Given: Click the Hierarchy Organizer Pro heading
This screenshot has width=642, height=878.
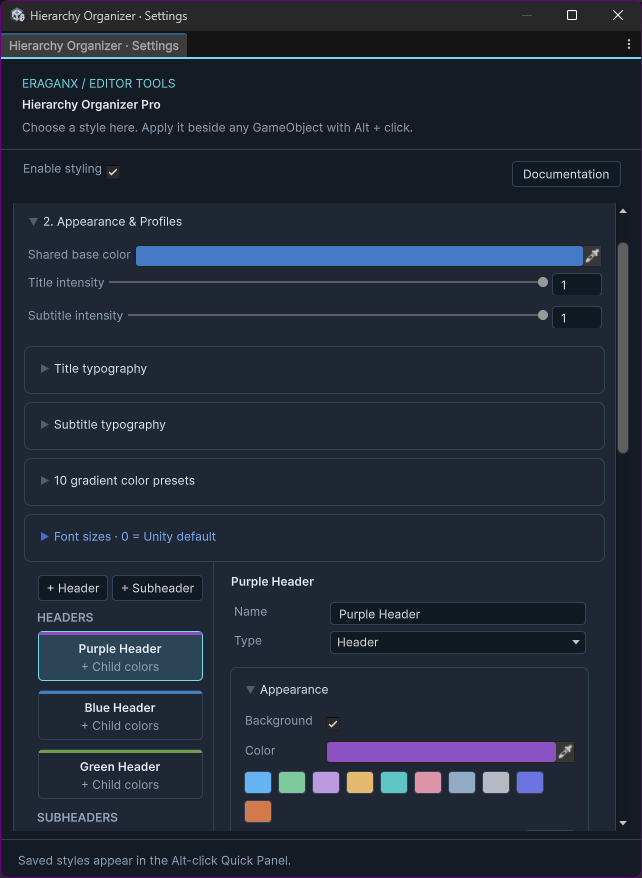Looking at the screenshot, I should pyautogui.click(x=91, y=105).
